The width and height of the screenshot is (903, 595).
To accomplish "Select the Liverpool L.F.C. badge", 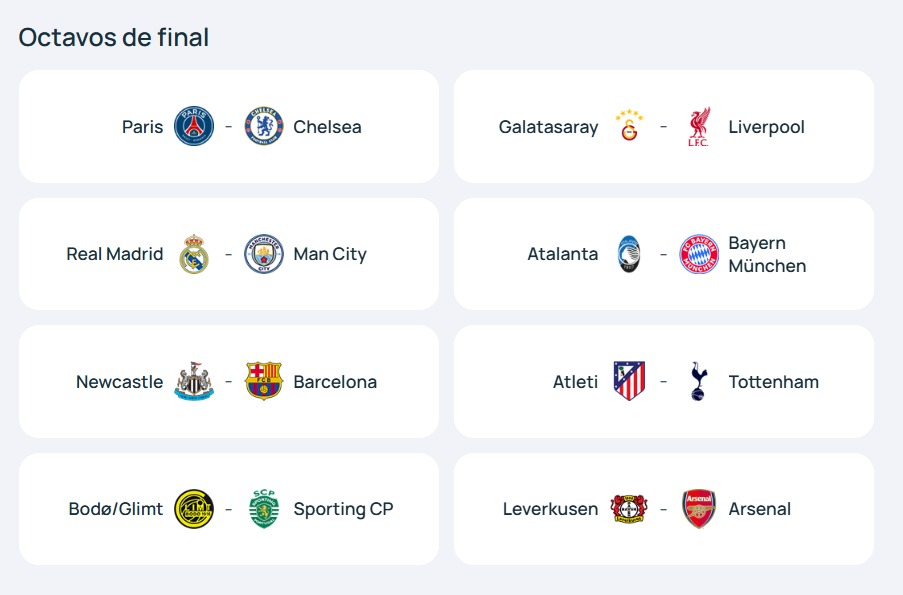I will 699,127.
